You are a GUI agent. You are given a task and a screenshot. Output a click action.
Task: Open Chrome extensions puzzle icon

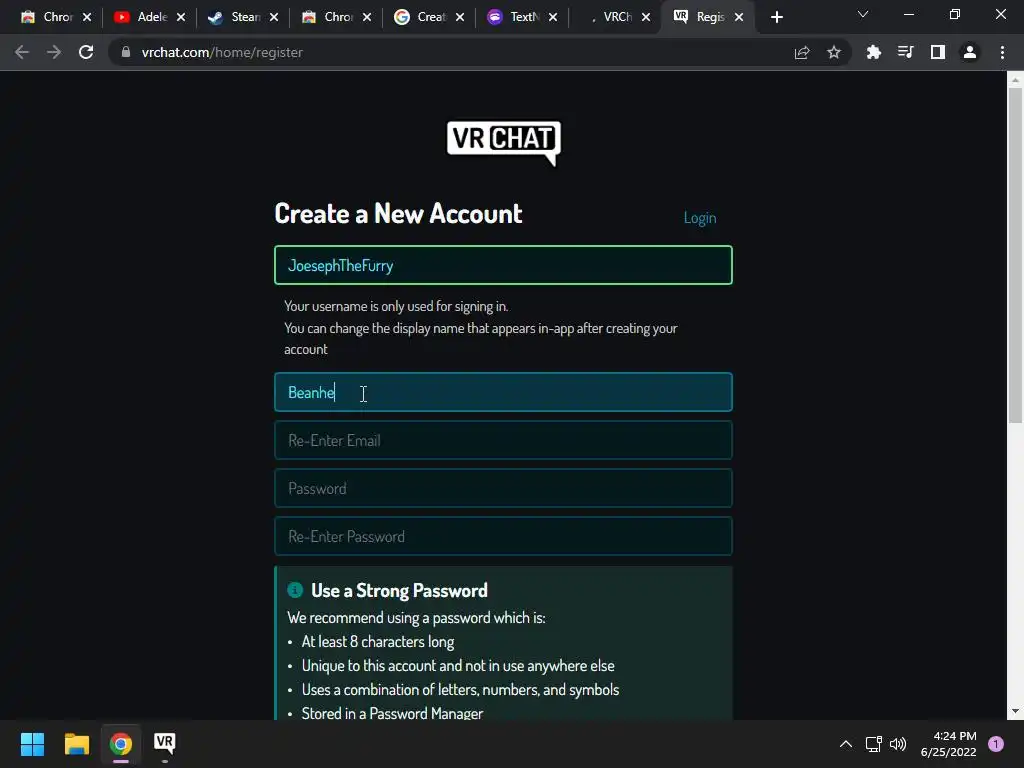click(873, 52)
